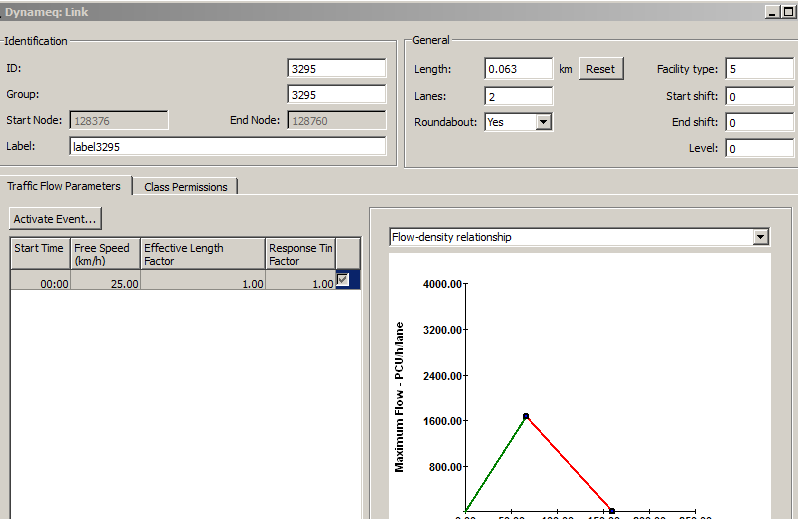Select the 25.00 free speed cell

pos(105,280)
